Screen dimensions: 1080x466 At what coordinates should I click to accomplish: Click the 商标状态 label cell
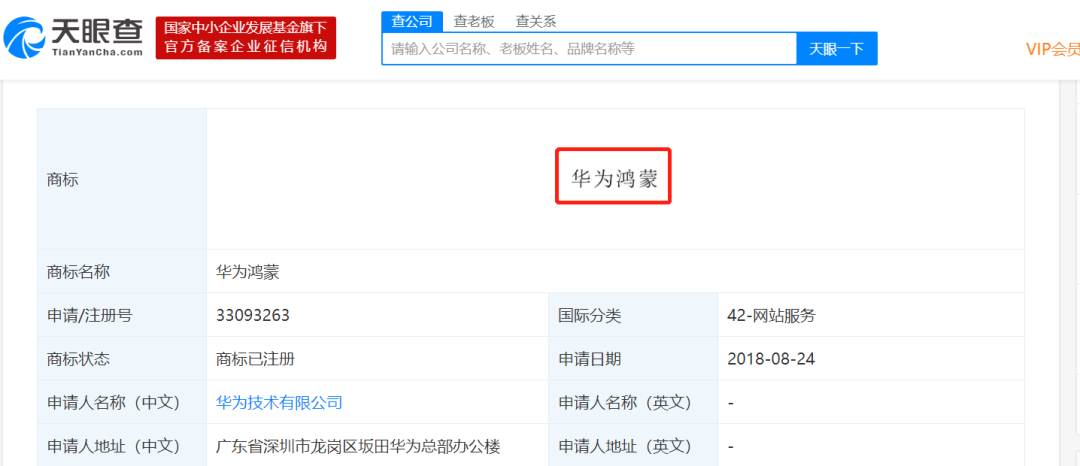(x=122, y=359)
